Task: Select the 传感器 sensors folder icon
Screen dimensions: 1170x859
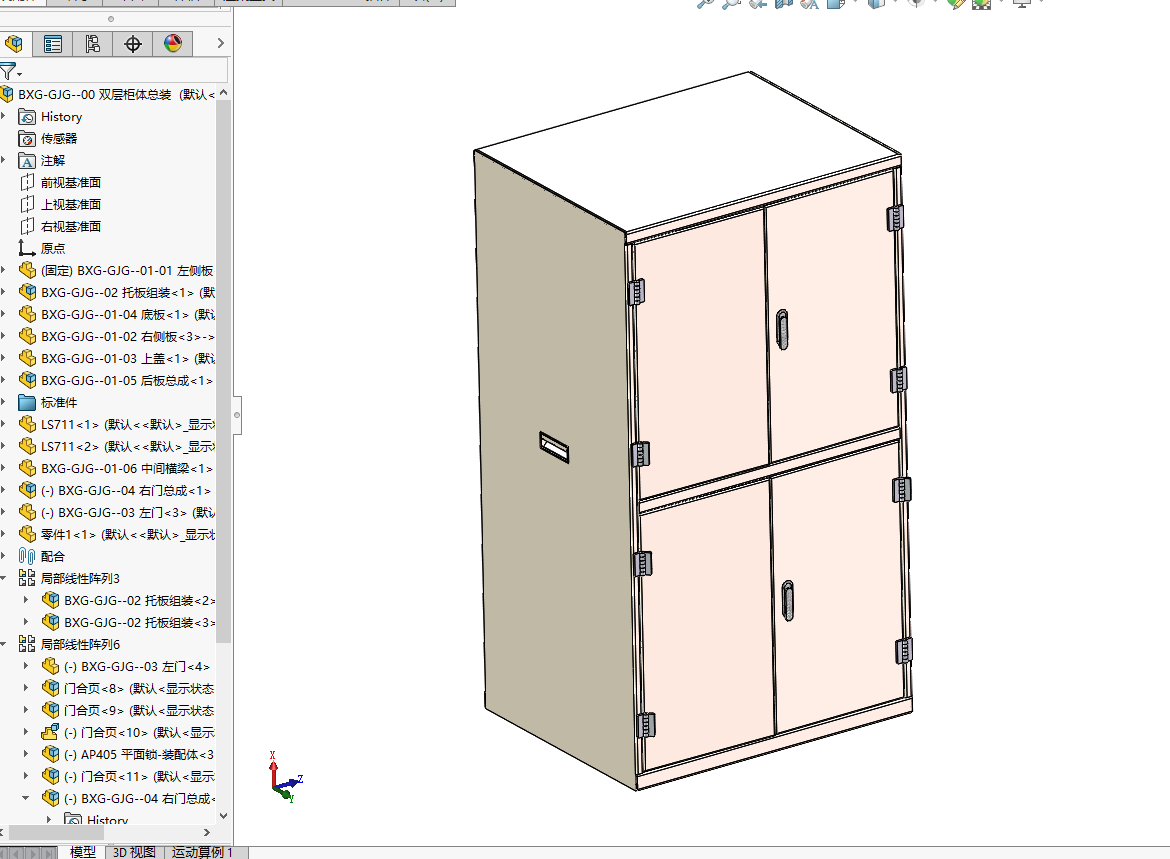Action: pos(27,139)
